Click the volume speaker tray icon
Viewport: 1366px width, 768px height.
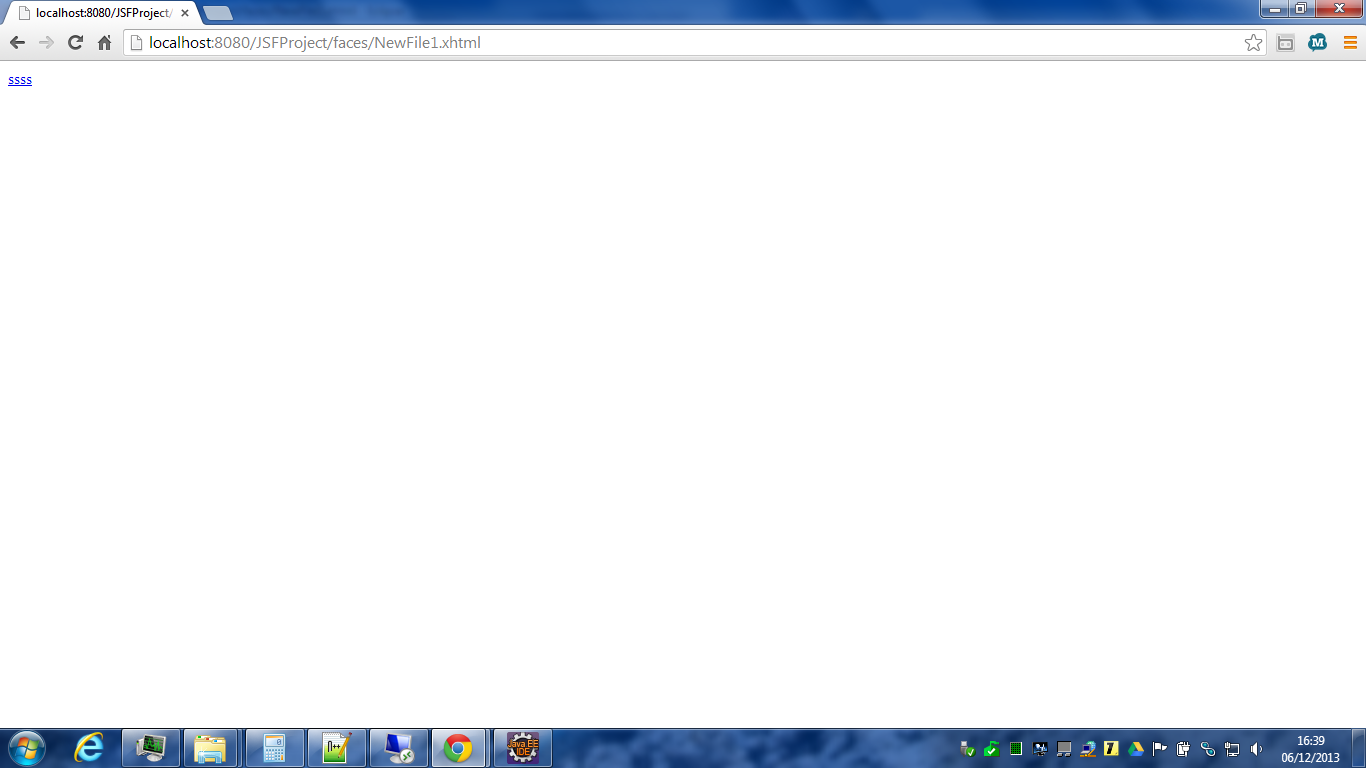click(x=1256, y=749)
